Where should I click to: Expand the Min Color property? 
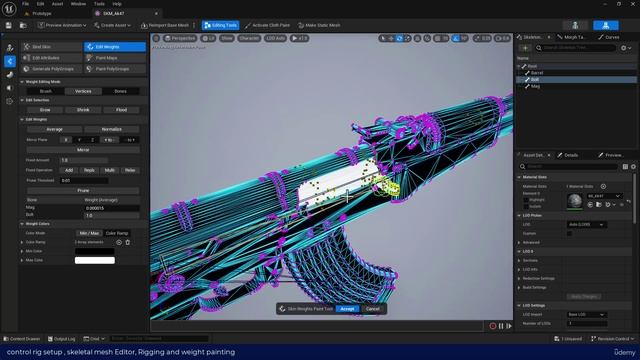(x=22, y=251)
